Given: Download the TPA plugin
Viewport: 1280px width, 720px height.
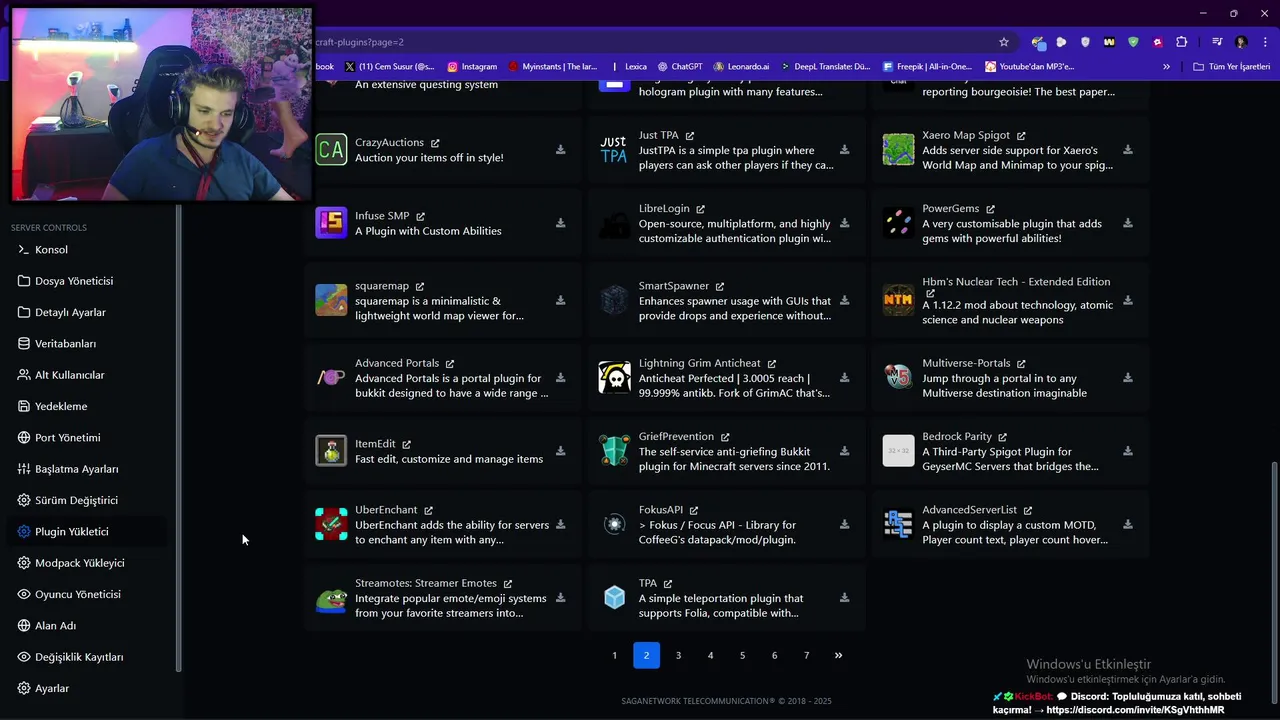Looking at the screenshot, I should [844, 598].
